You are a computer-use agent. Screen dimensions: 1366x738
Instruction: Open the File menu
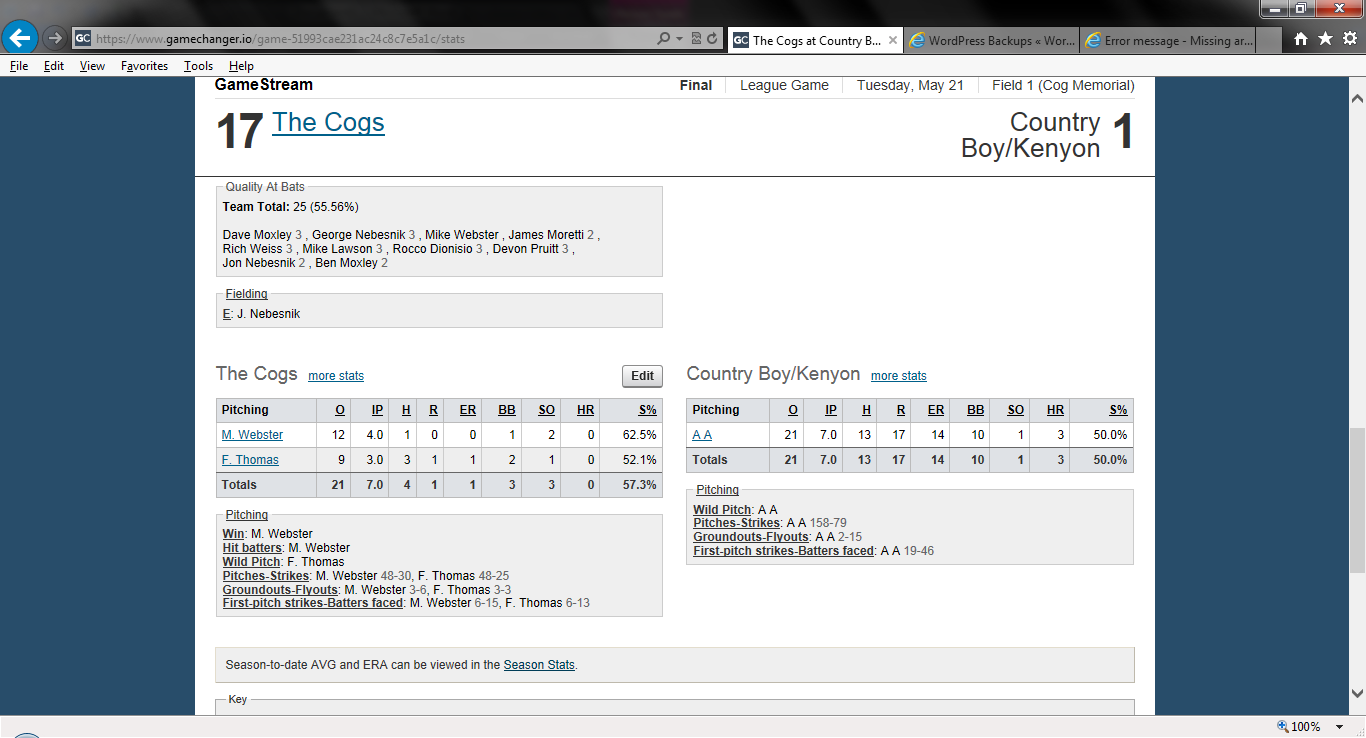click(19, 66)
